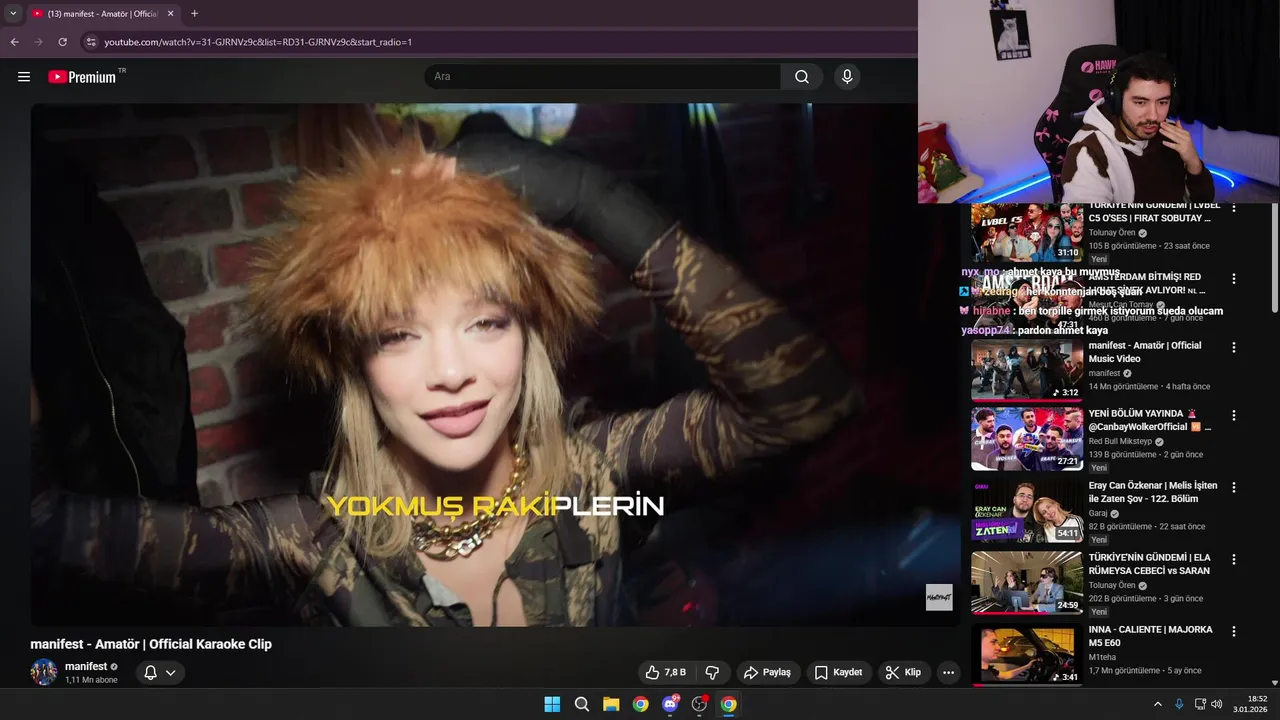This screenshot has height=720, width=1280.
Task: Save video using Kaydet button
Action: pos(838,672)
